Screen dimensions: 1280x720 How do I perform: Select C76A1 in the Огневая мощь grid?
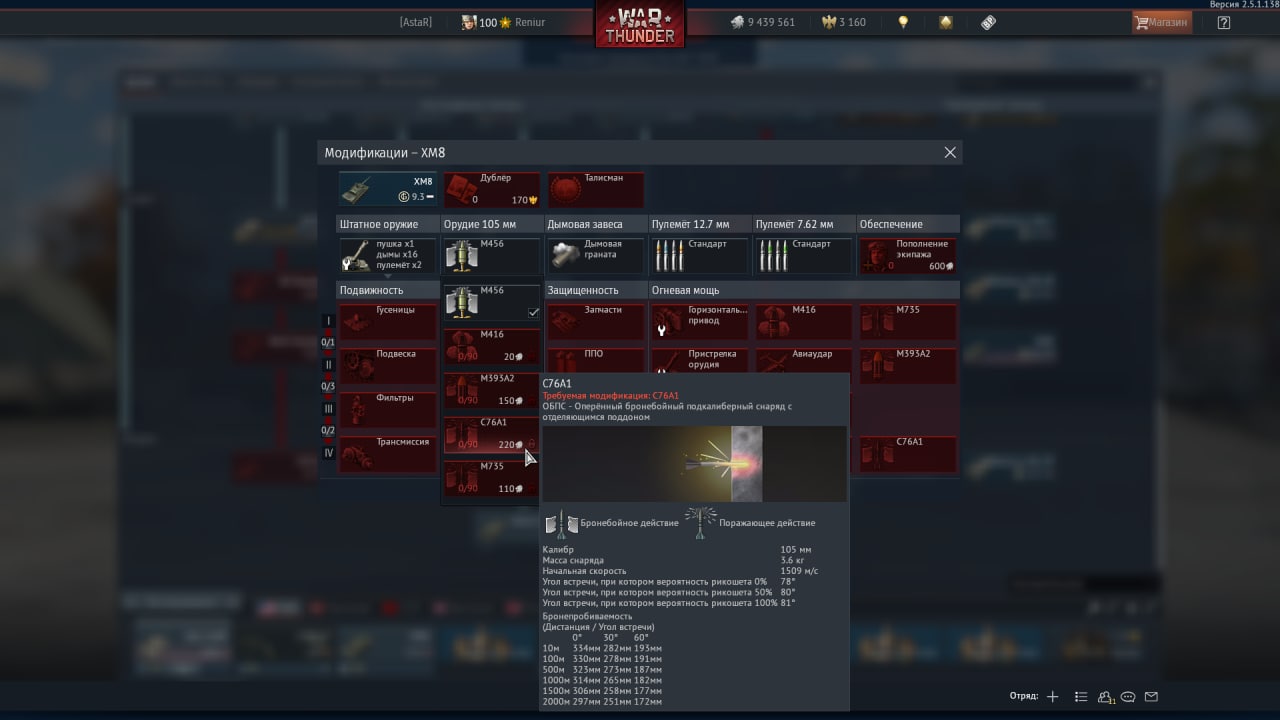coord(907,454)
